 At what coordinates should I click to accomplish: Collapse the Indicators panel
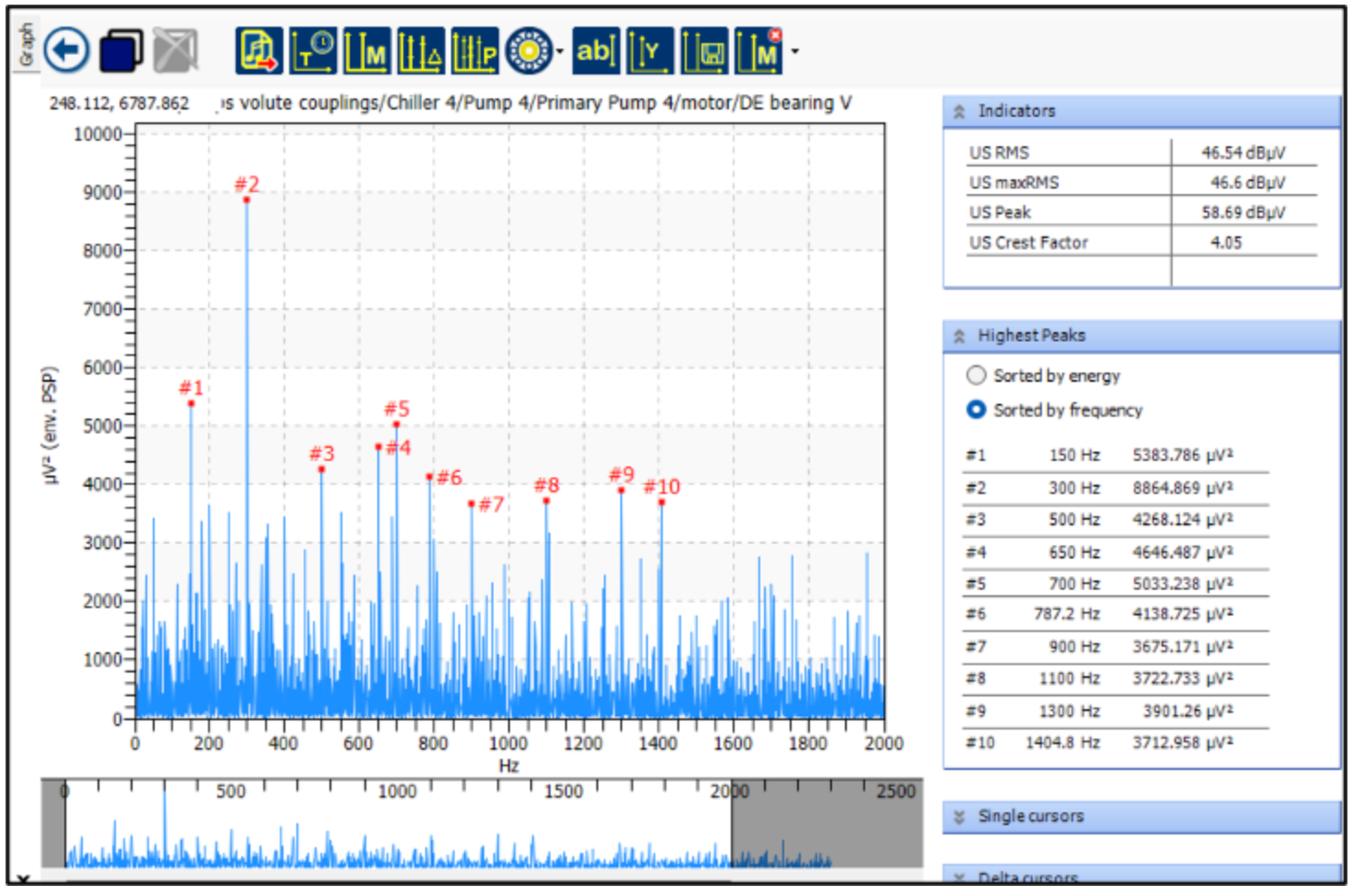[959, 111]
